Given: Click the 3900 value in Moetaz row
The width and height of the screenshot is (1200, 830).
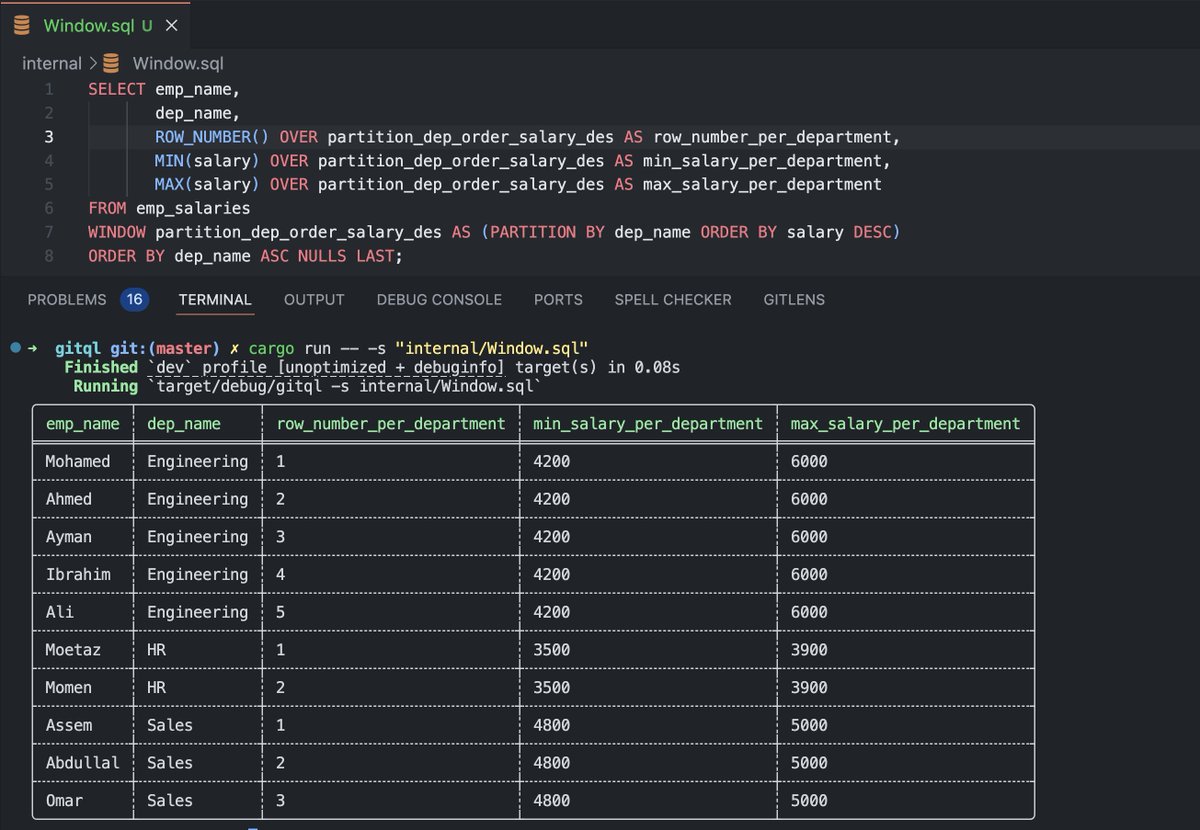Looking at the screenshot, I should tap(809, 650).
